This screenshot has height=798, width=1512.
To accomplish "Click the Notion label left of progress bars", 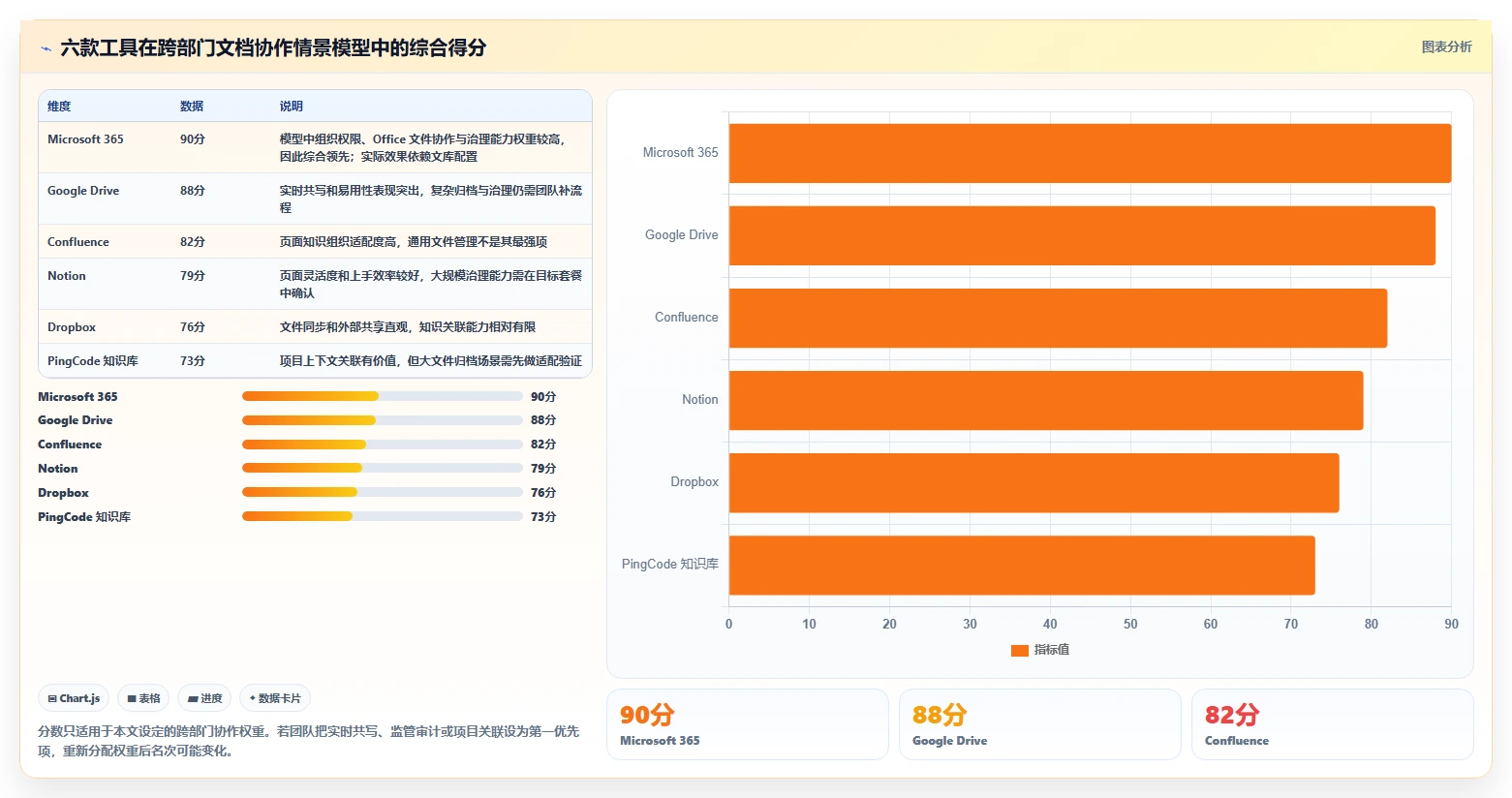I will pos(58,469).
